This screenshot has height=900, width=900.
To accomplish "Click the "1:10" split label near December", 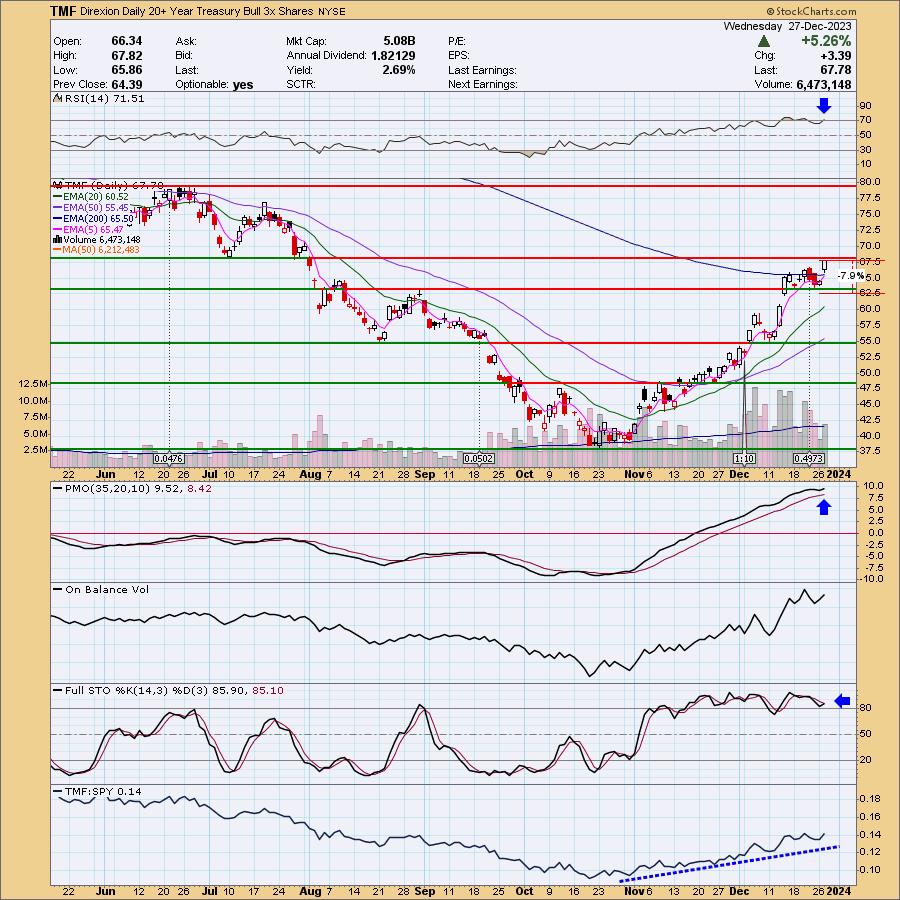I will tap(744, 459).
